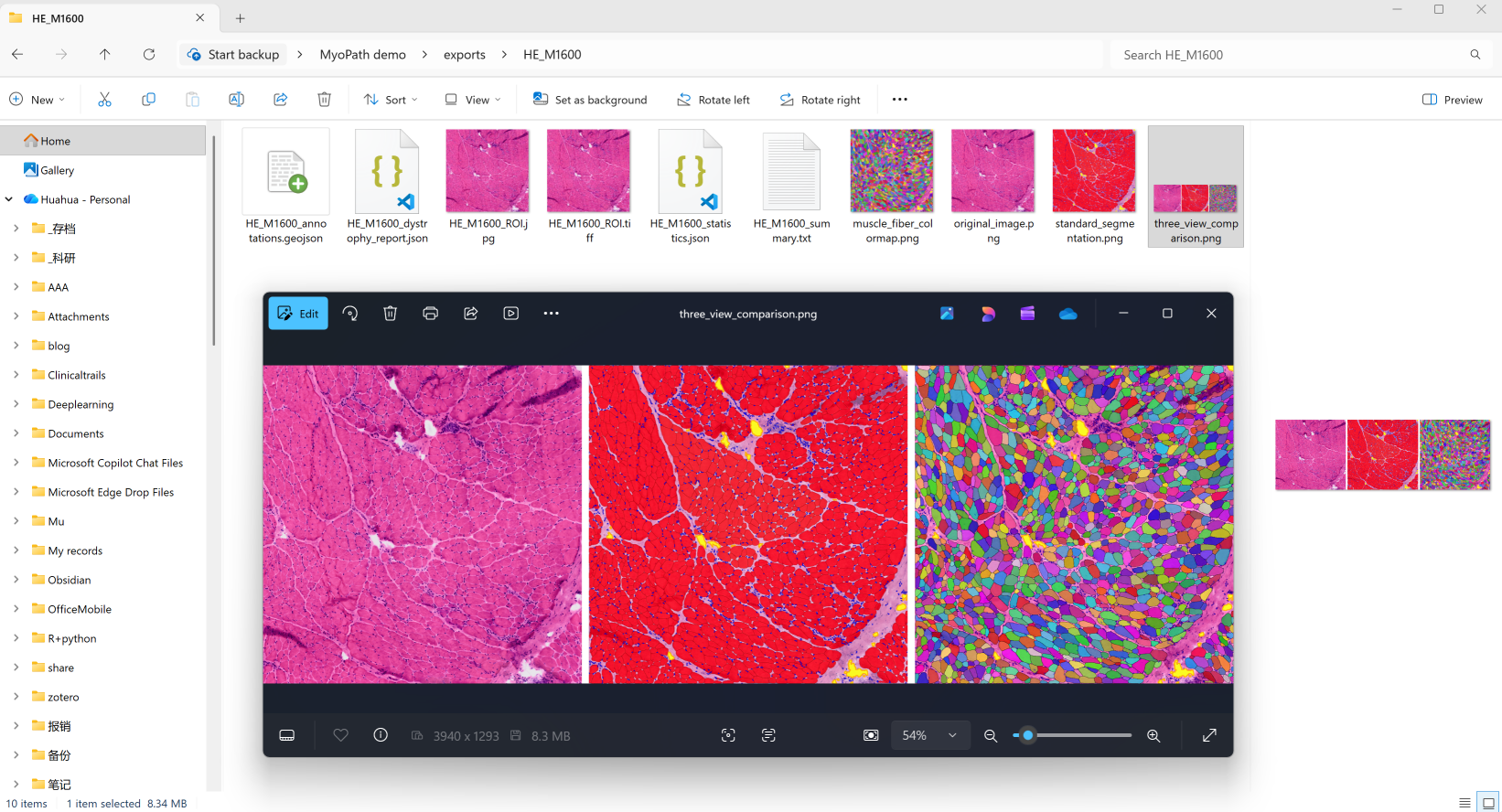1502x812 pixels.
Task: Click the zoom slider handle
Action: click(x=1028, y=735)
